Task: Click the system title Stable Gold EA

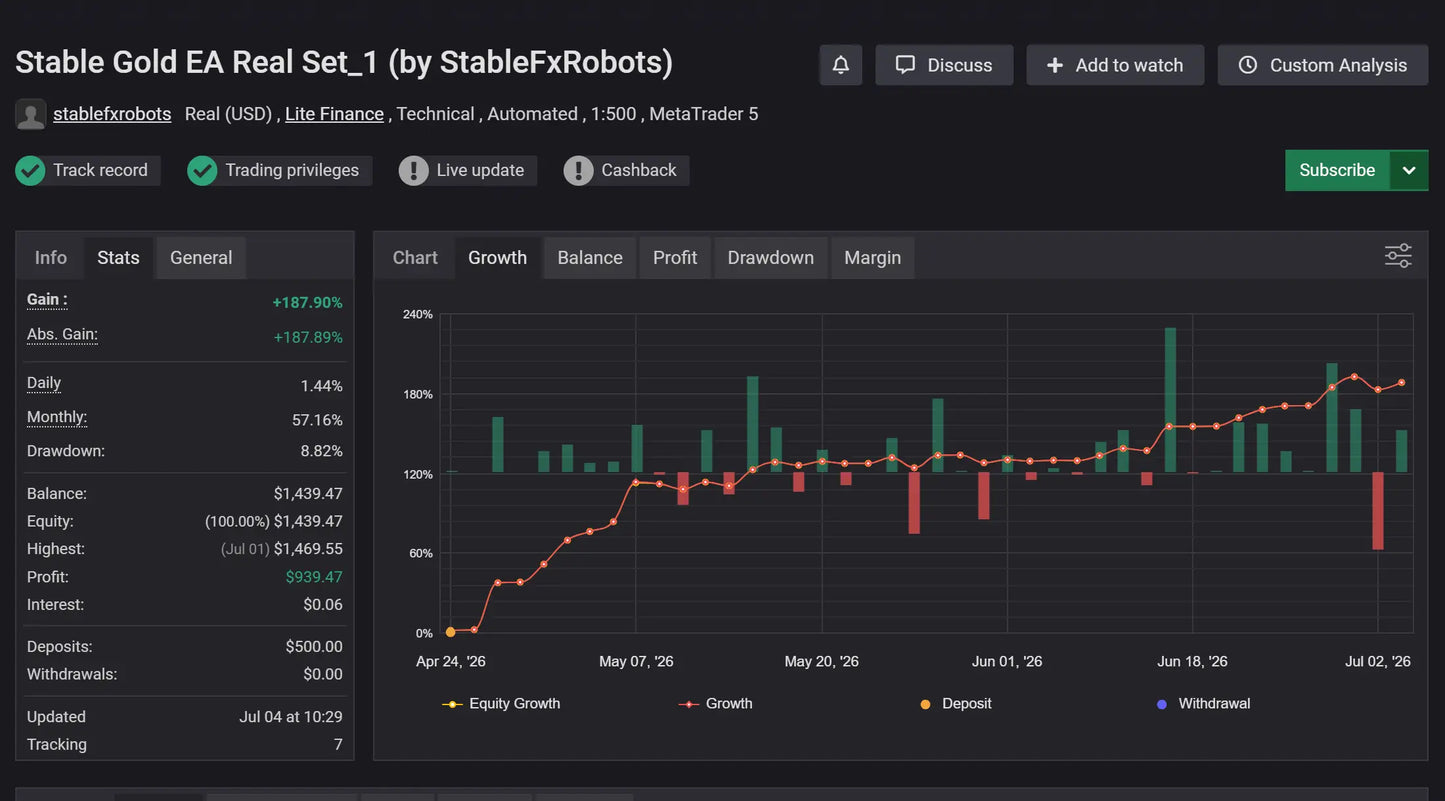Action: tap(344, 62)
